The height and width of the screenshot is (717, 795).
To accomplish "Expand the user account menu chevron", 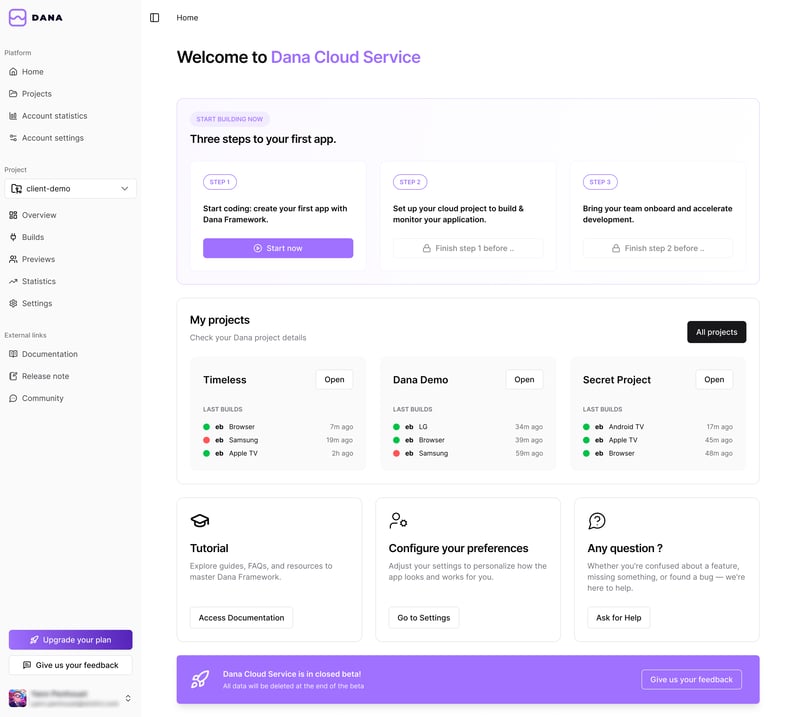I will (128, 698).
